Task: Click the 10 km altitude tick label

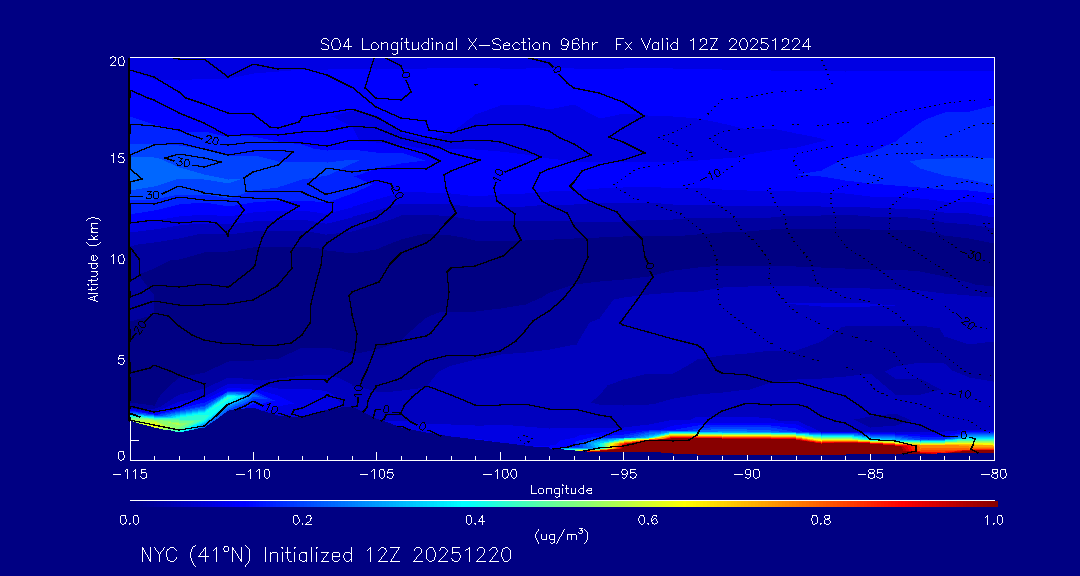Action: coord(116,260)
